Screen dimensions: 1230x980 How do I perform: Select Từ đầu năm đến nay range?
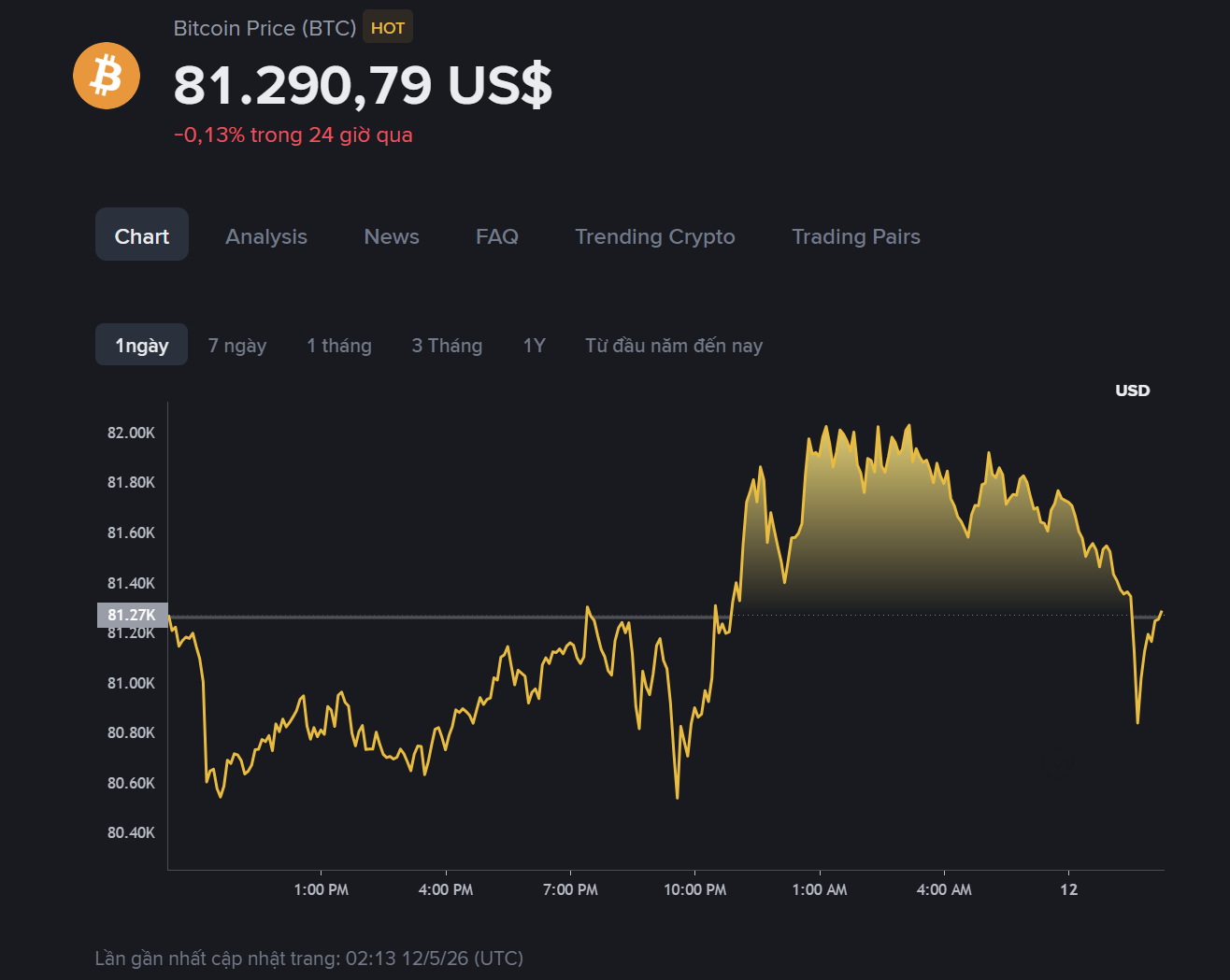click(x=674, y=346)
